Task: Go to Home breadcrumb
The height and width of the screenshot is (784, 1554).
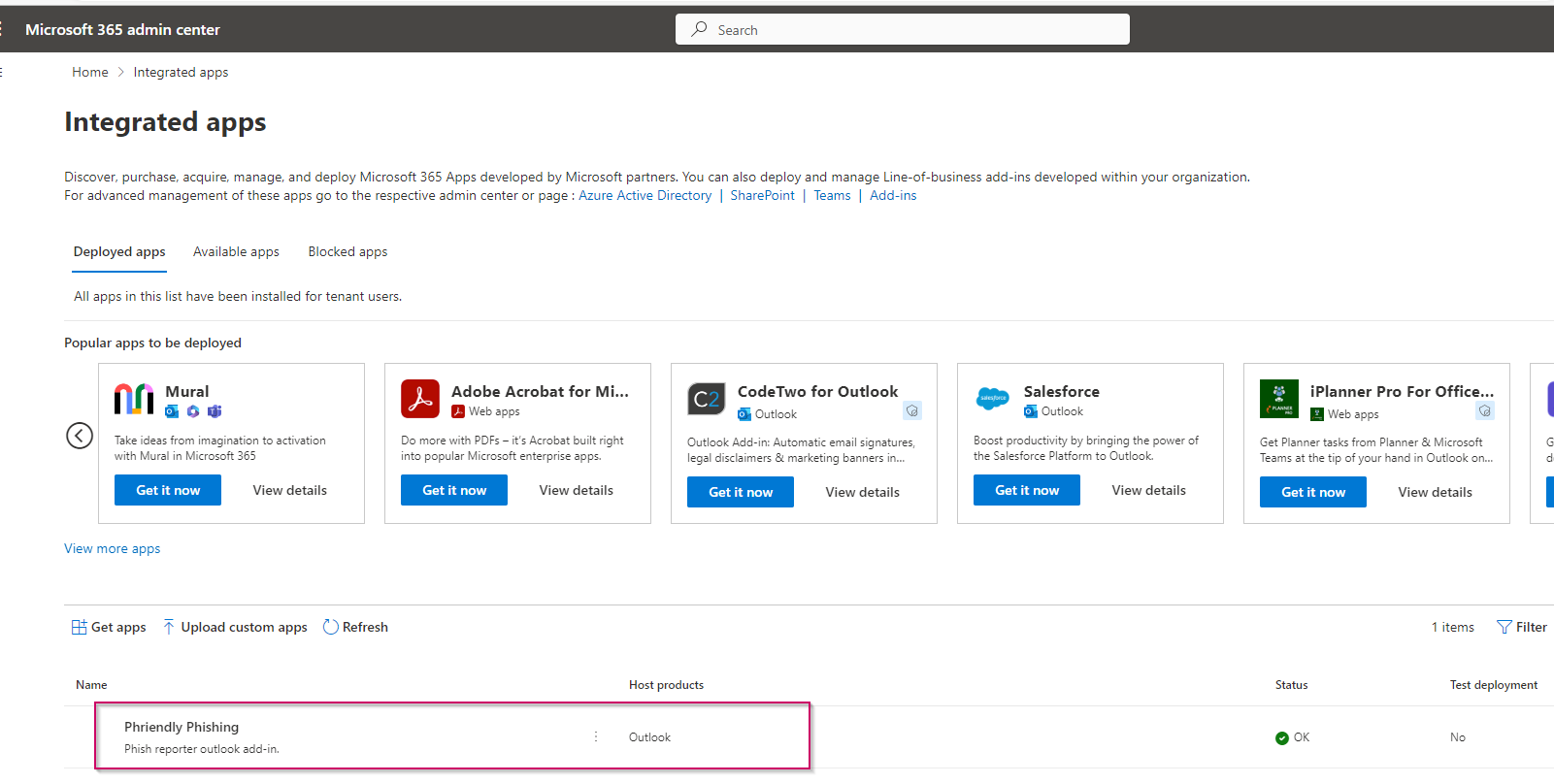Action: pyautogui.click(x=90, y=72)
